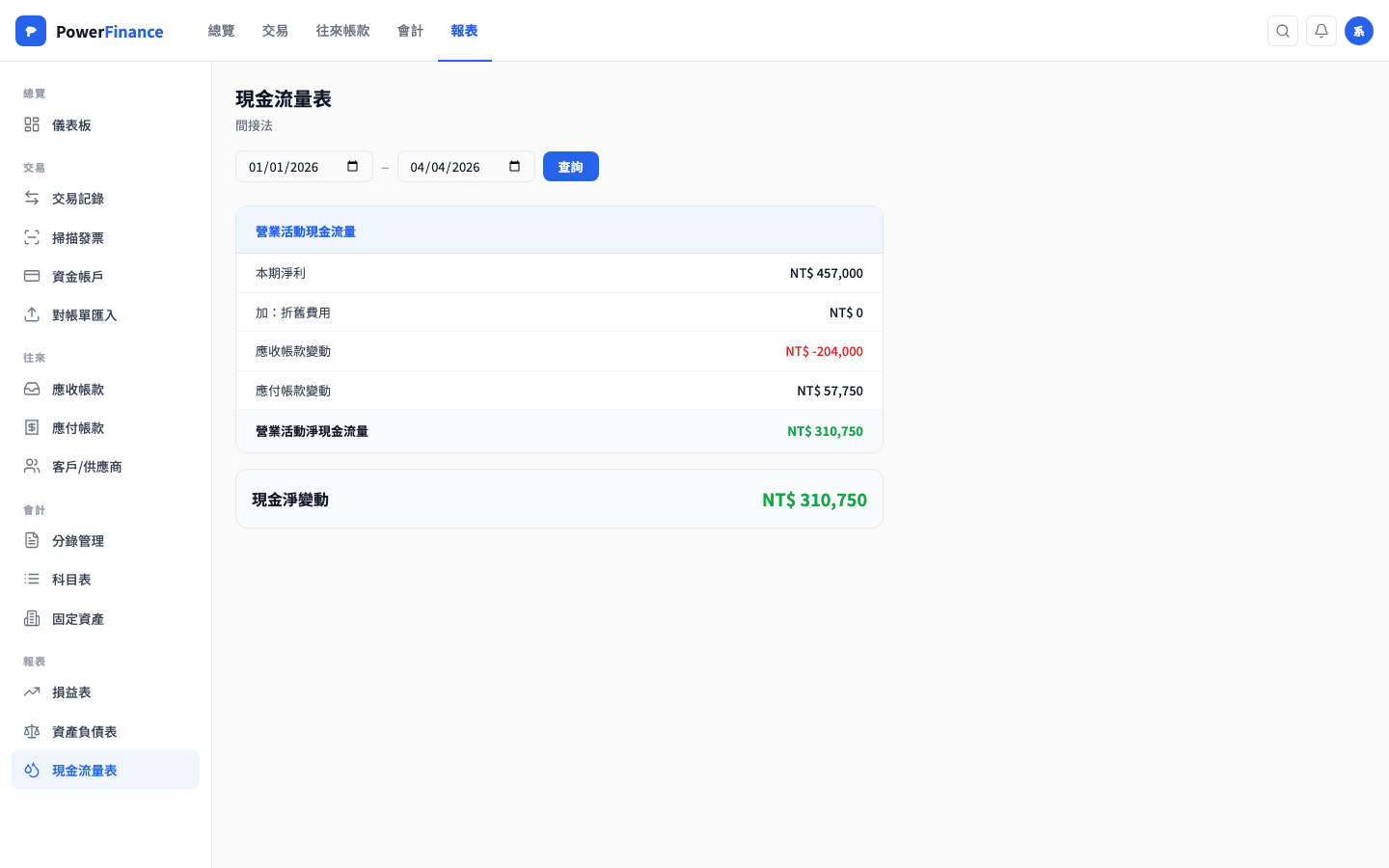
Task: Select the 固定資產 fixed assets icon
Action: (31, 618)
